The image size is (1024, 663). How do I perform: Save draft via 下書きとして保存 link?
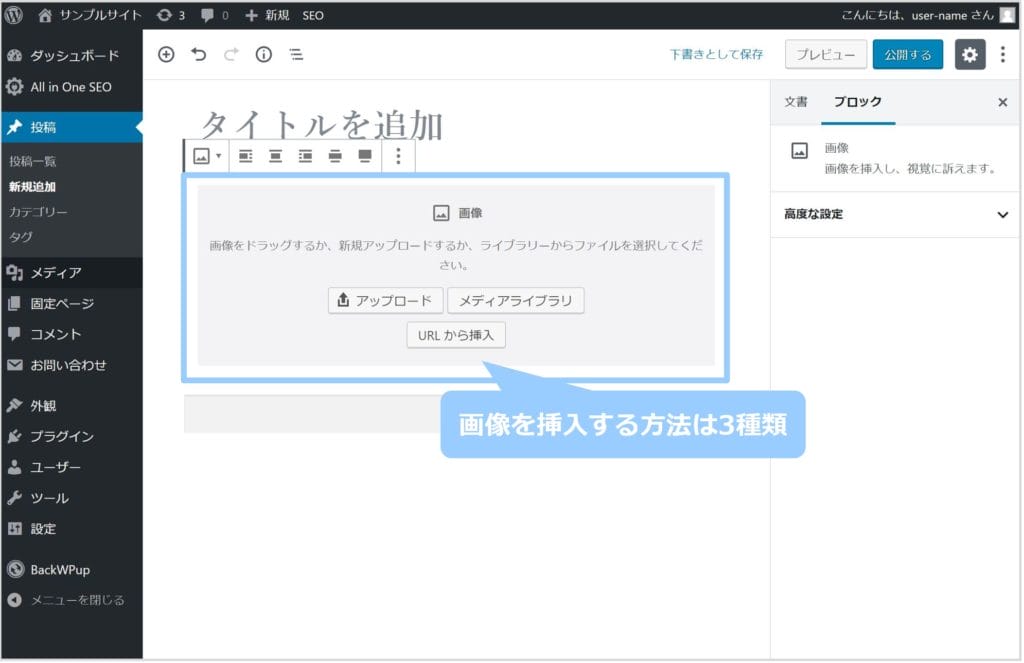pos(716,55)
